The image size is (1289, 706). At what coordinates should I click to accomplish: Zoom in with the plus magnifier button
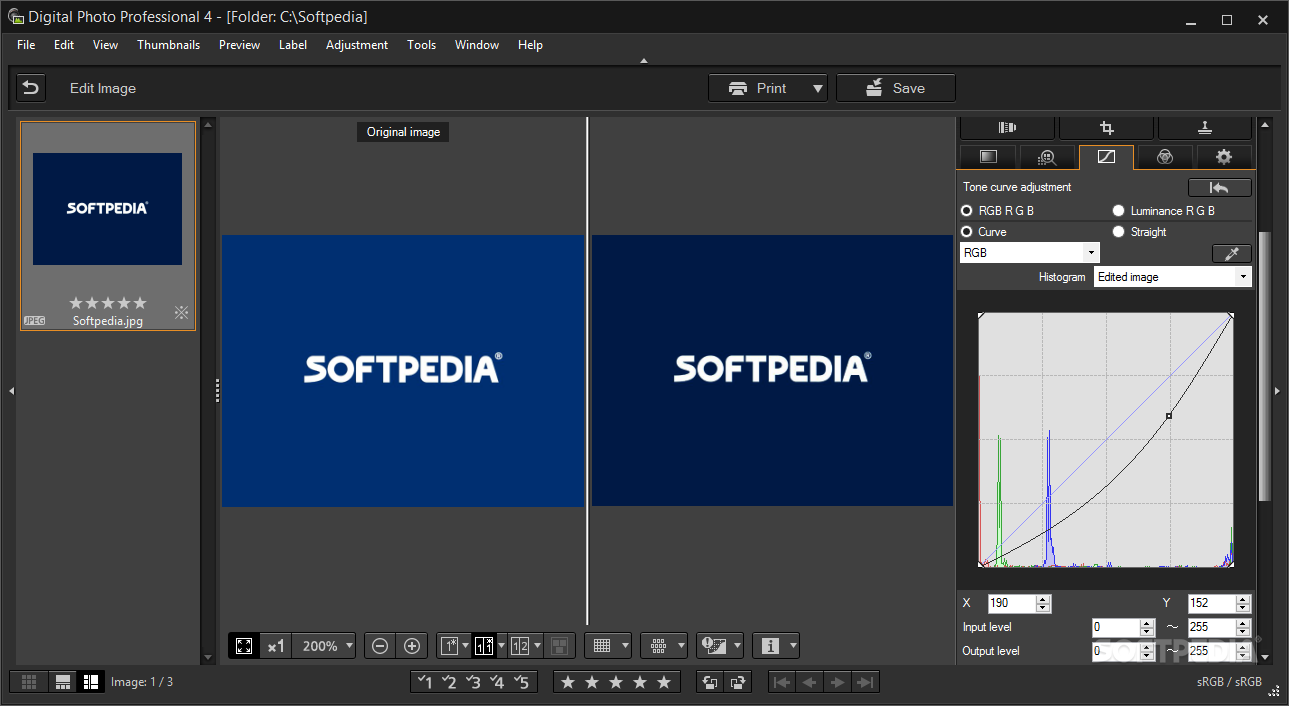(x=412, y=646)
